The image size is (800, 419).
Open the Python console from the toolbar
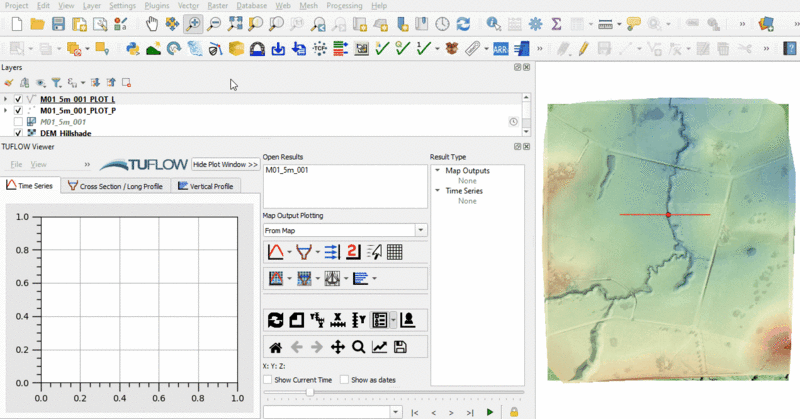tap(132, 47)
